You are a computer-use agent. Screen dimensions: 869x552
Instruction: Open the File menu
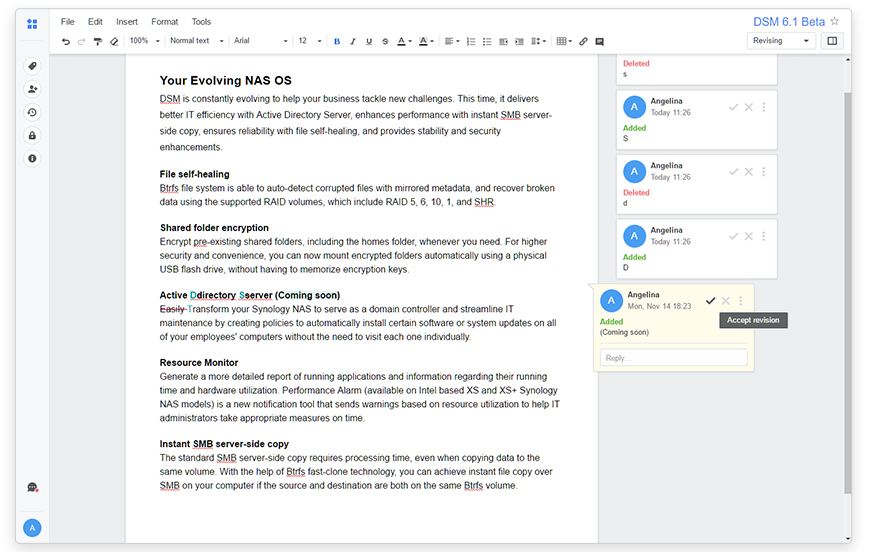[68, 22]
